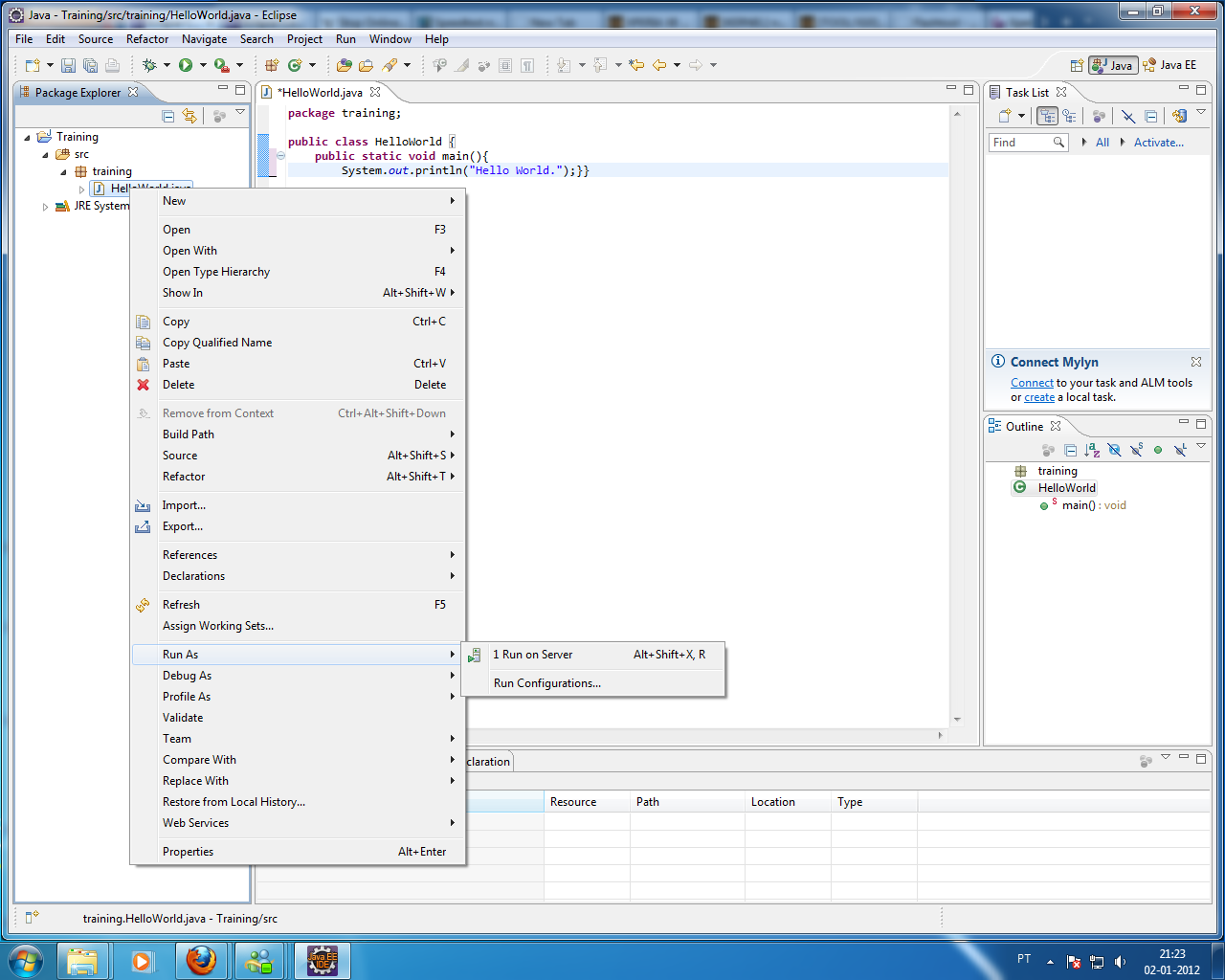
Task: Click the Forward navigation arrow
Action: (x=696, y=65)
